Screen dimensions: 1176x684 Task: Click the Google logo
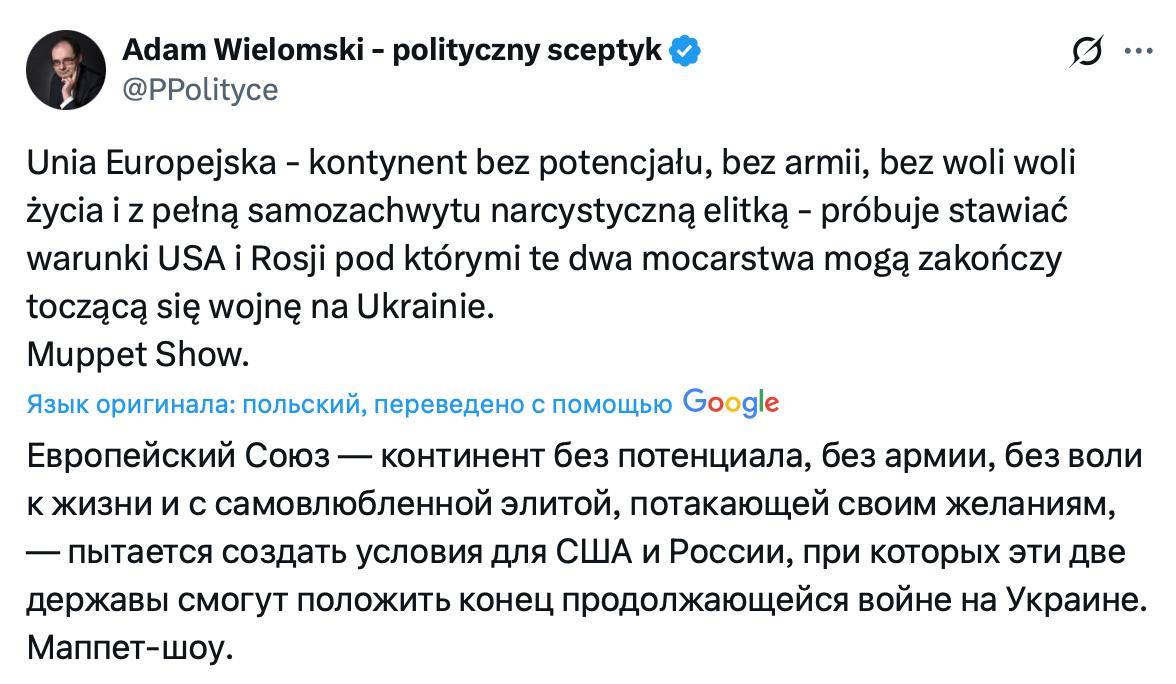point(730,402)
